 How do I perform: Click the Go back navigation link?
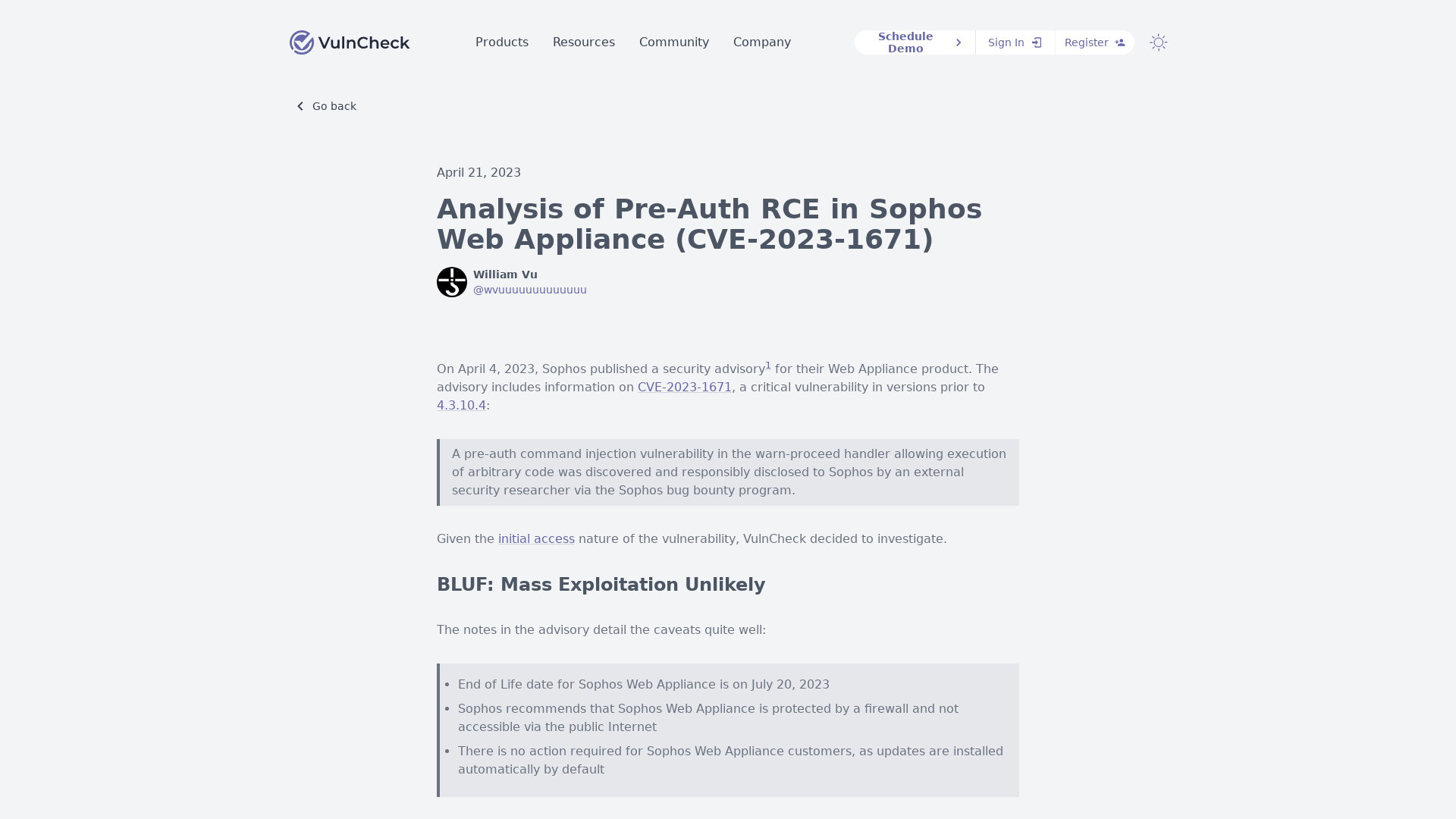click(x=325, y=105)
